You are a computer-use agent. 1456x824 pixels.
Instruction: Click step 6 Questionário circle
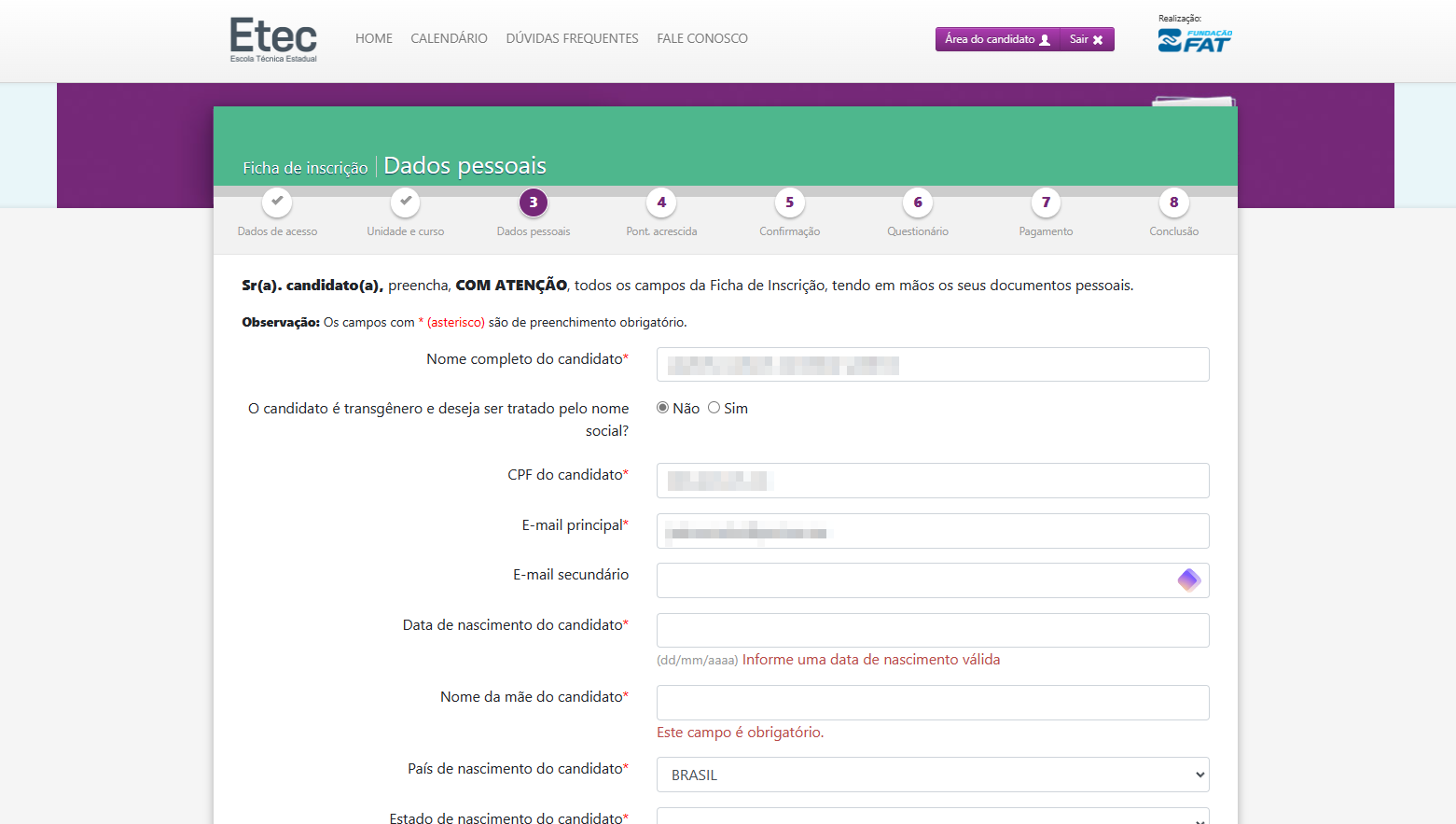point(918,202)
